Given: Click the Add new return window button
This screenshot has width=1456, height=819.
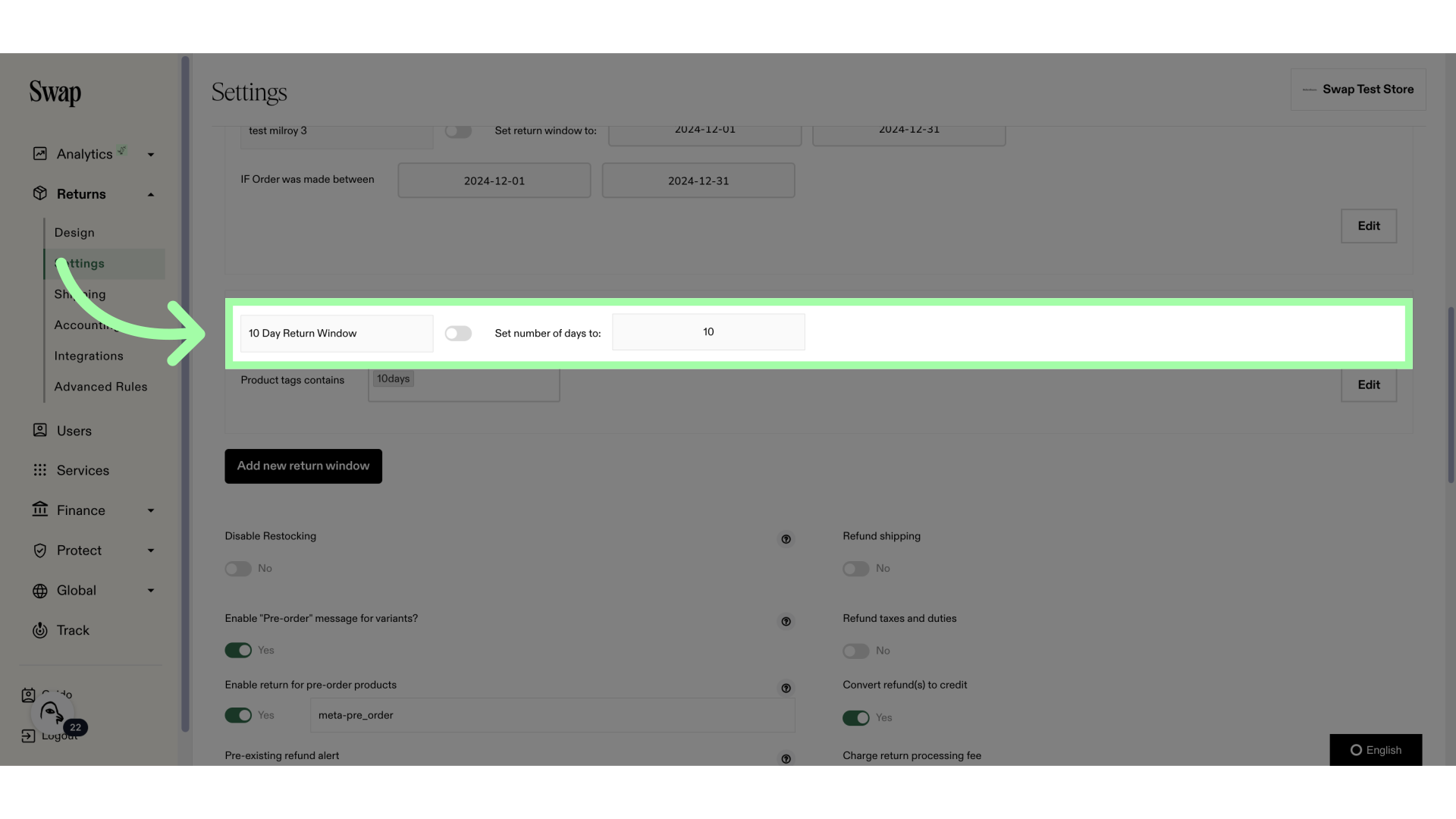Looking at the screenshot, I should [x=303, y=466].
